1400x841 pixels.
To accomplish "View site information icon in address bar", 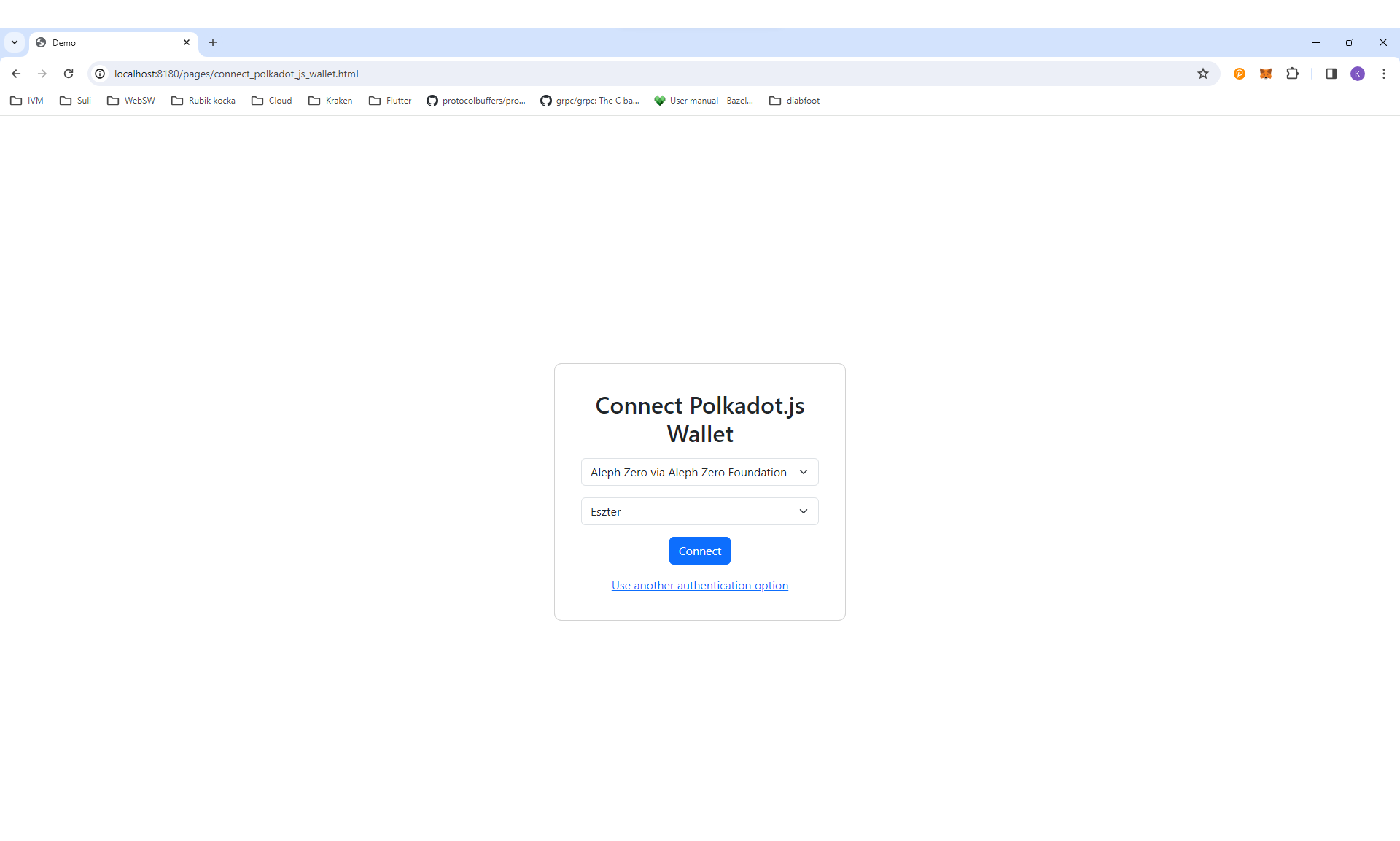I will [x=101, y=74].
